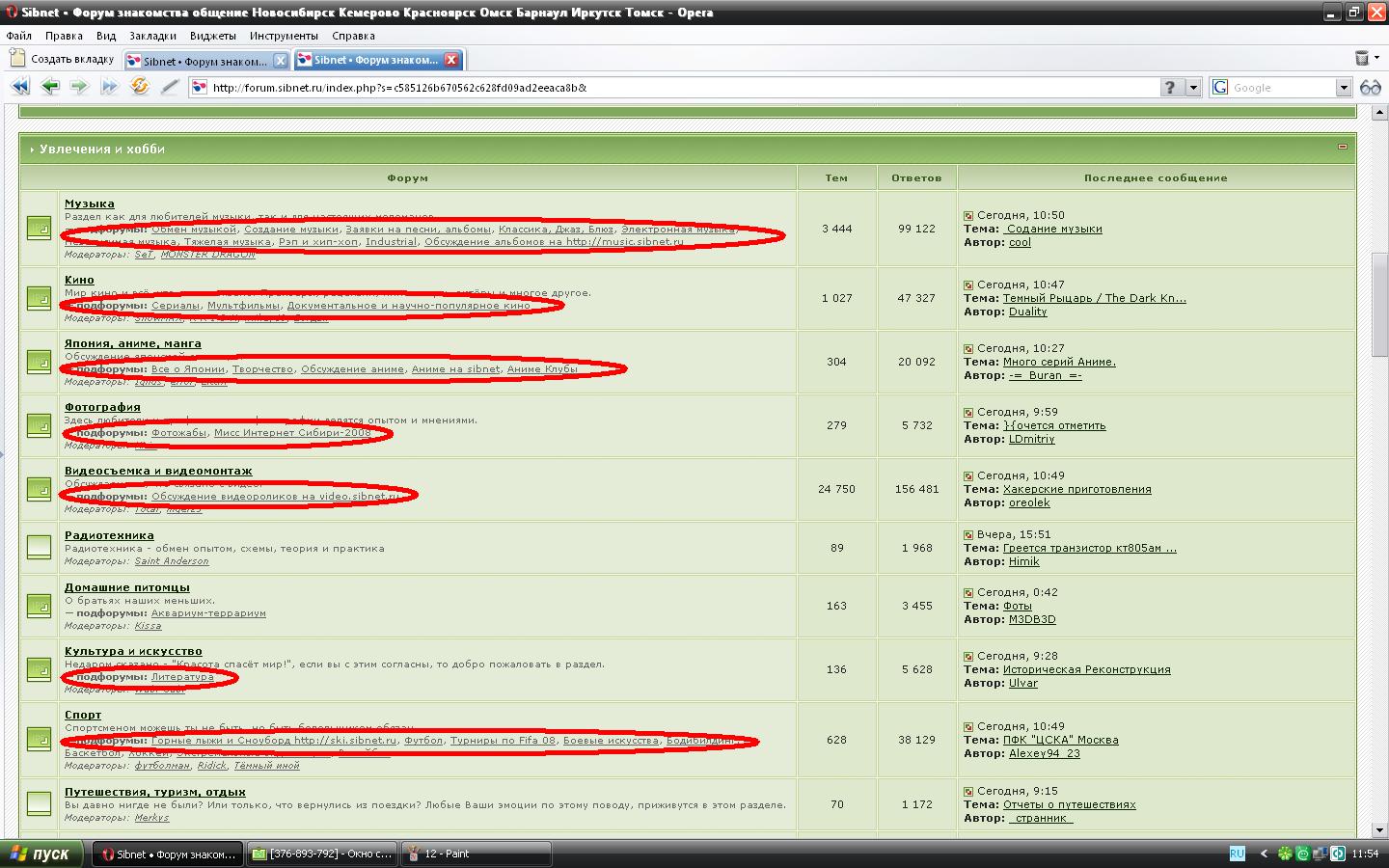The image size is (1389, 868).
Task: Click the forum status icon beside Радиотехника
Action: tap(39, 547)
